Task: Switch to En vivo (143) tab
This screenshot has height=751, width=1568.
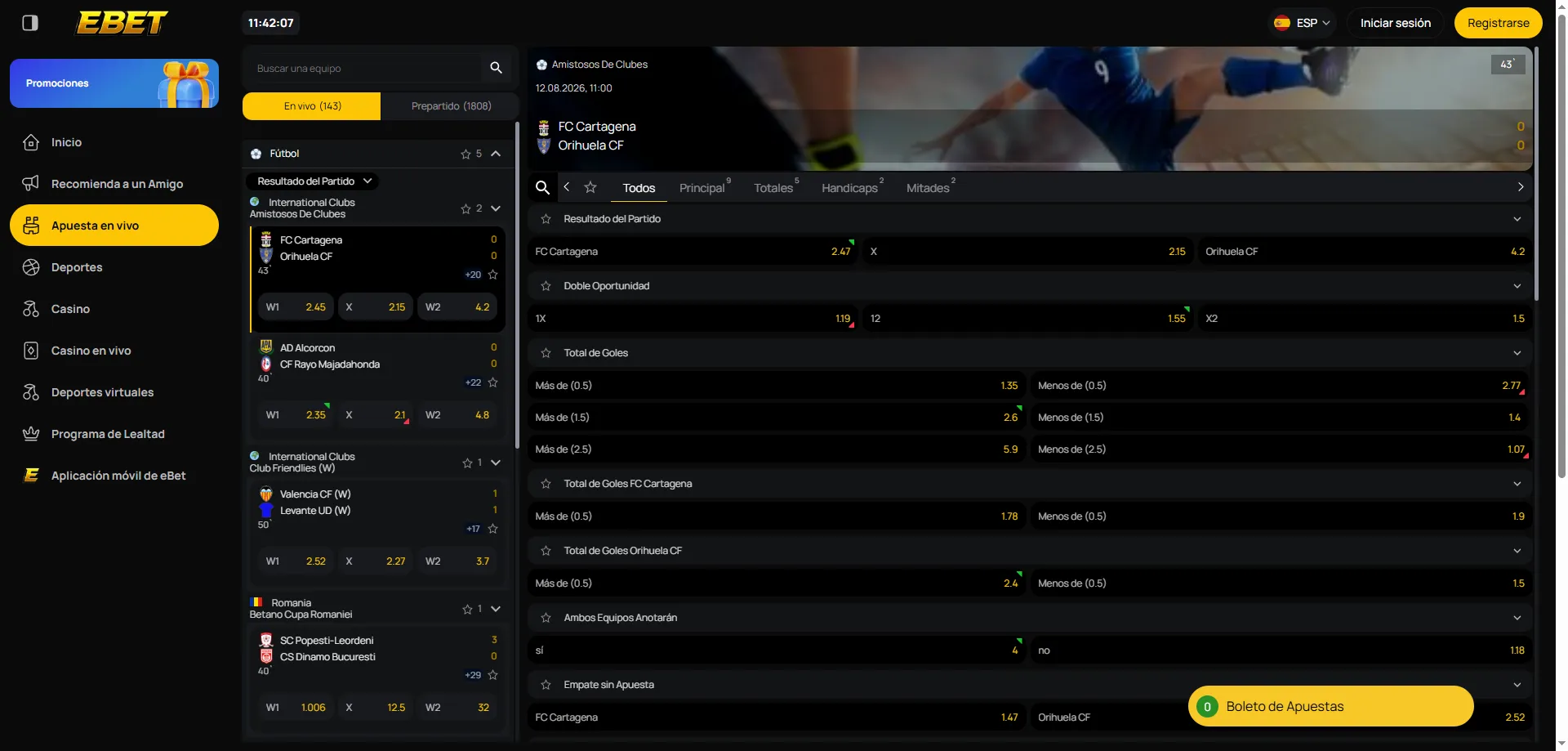Action: tap(312, 106)
